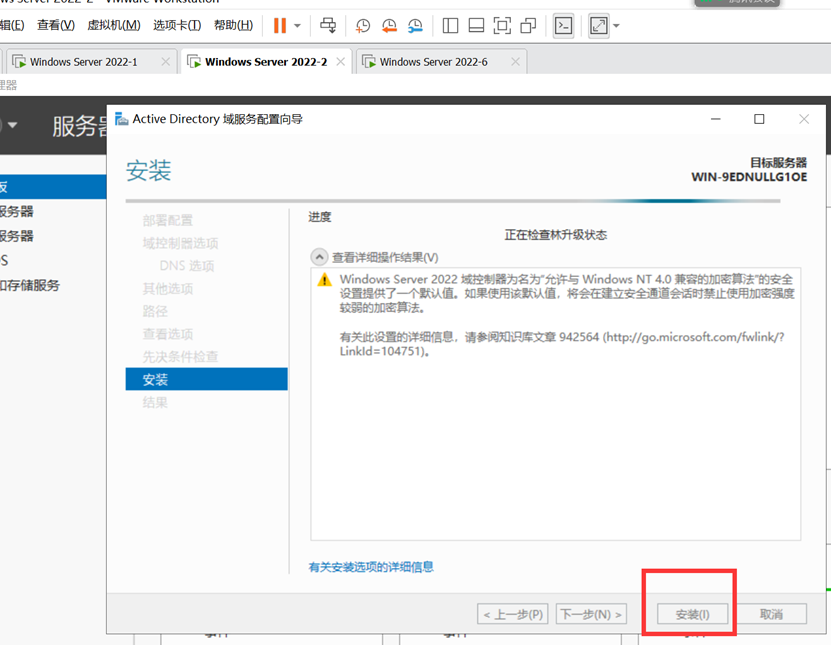The height and width of the screenshot is (645, 831).
Task: Open the stretch display dropdown arrow
Action: (616, 25)
